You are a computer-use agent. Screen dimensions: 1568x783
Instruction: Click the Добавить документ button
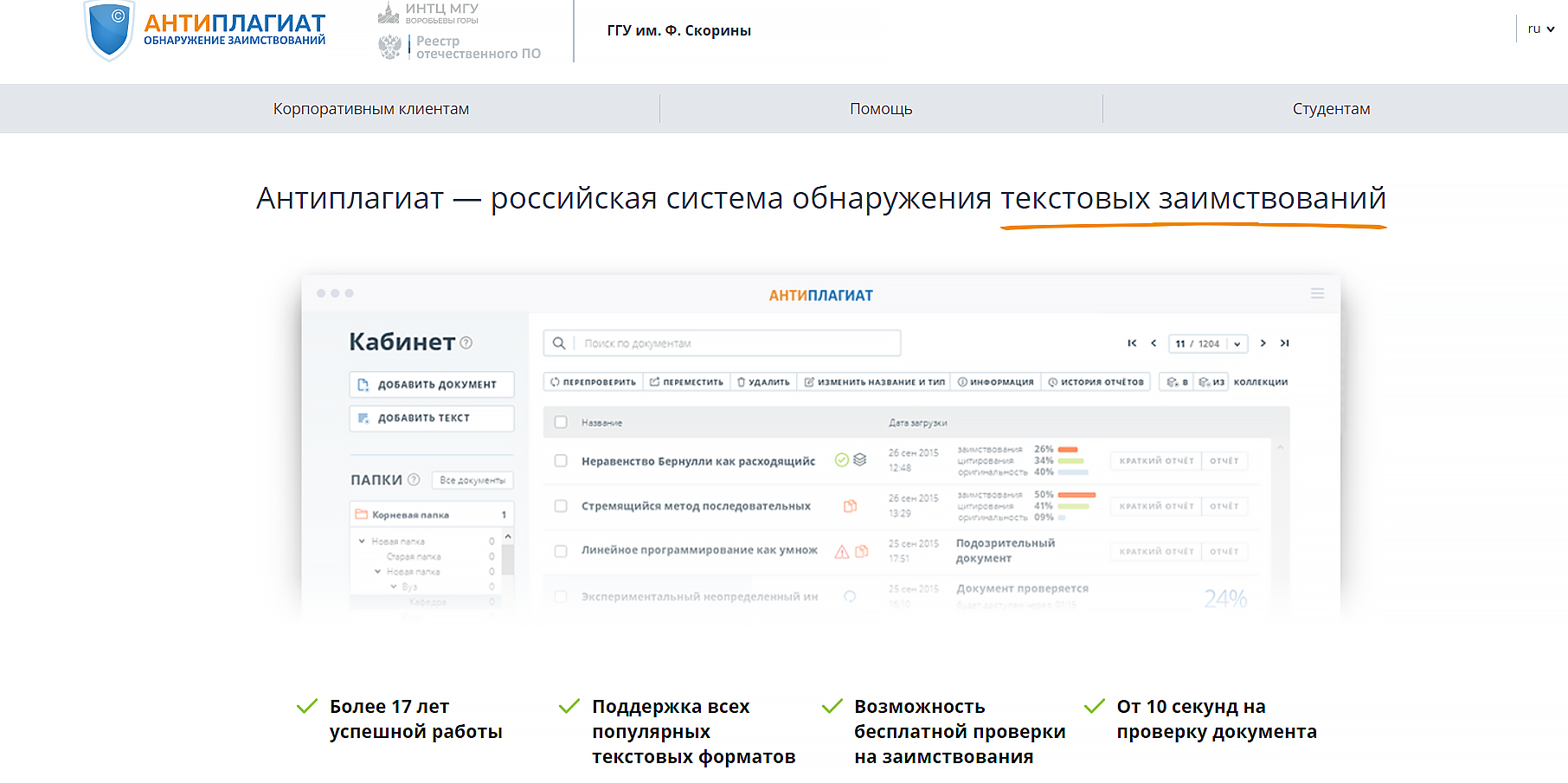[432, 384]
